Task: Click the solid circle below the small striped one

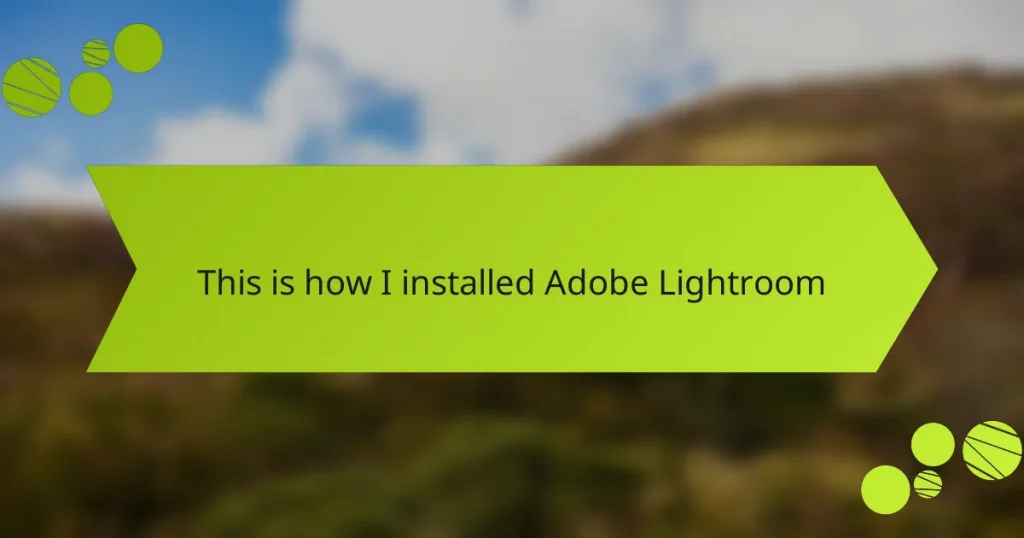Action: 91,93
